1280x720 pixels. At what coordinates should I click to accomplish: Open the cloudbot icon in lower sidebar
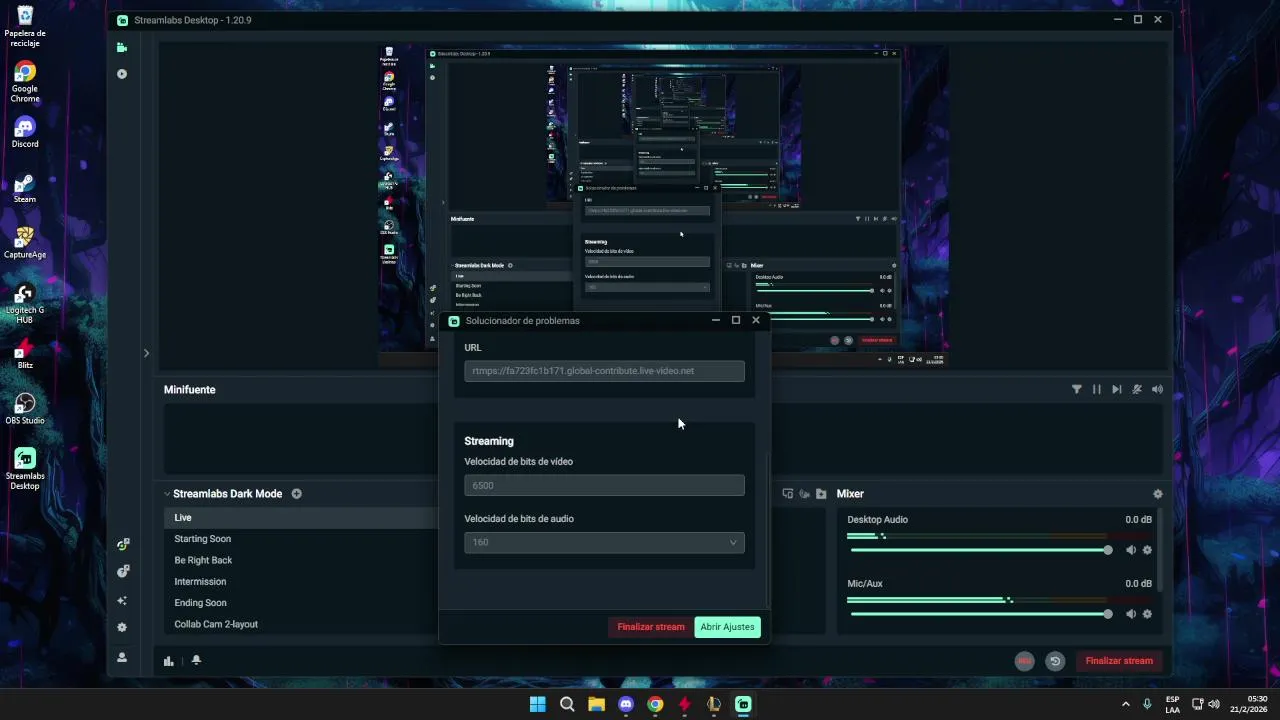tap(122, 572)
